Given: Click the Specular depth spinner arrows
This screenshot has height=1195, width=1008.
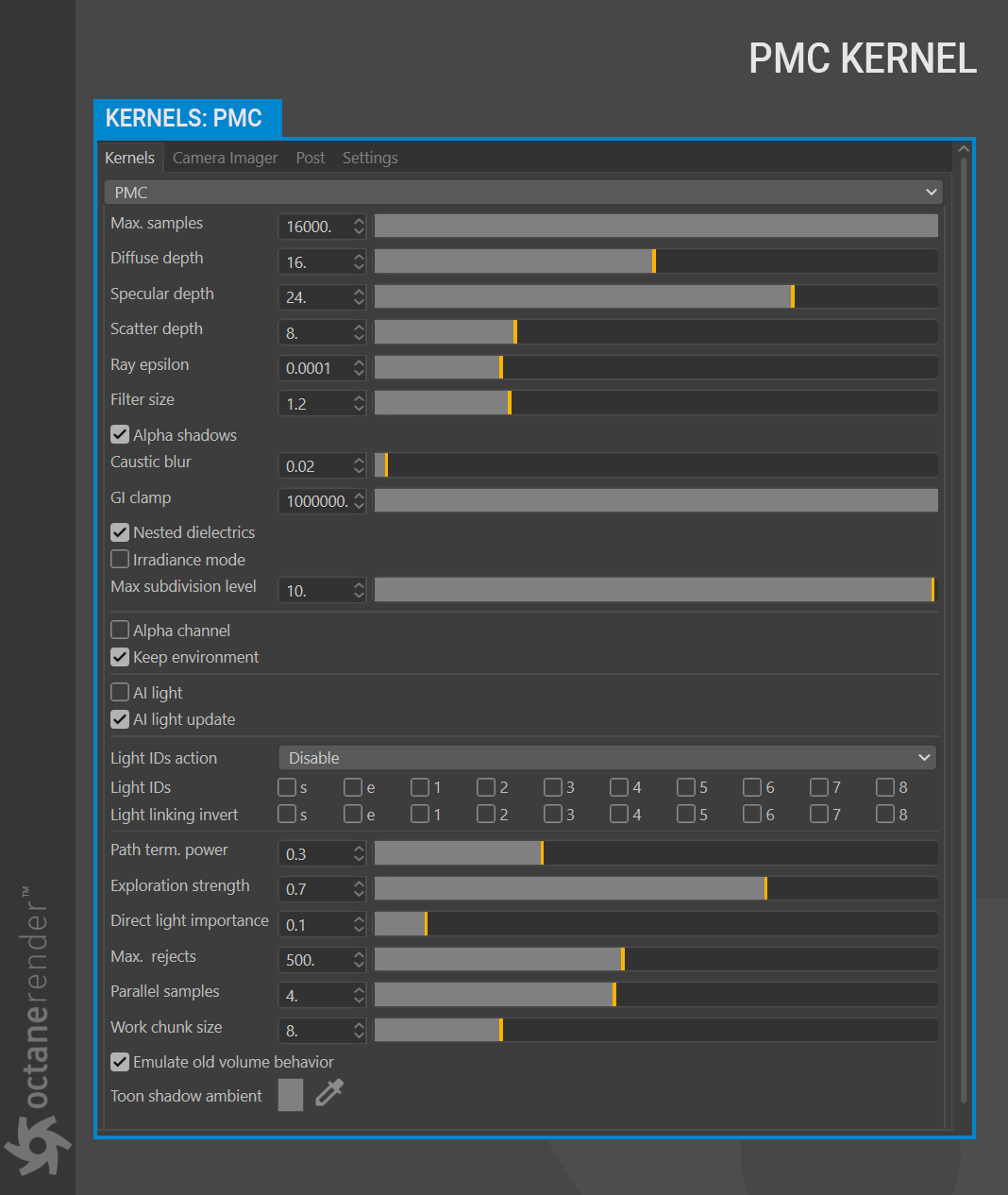Looking at the screenshot, I should [x=359, y=297].
